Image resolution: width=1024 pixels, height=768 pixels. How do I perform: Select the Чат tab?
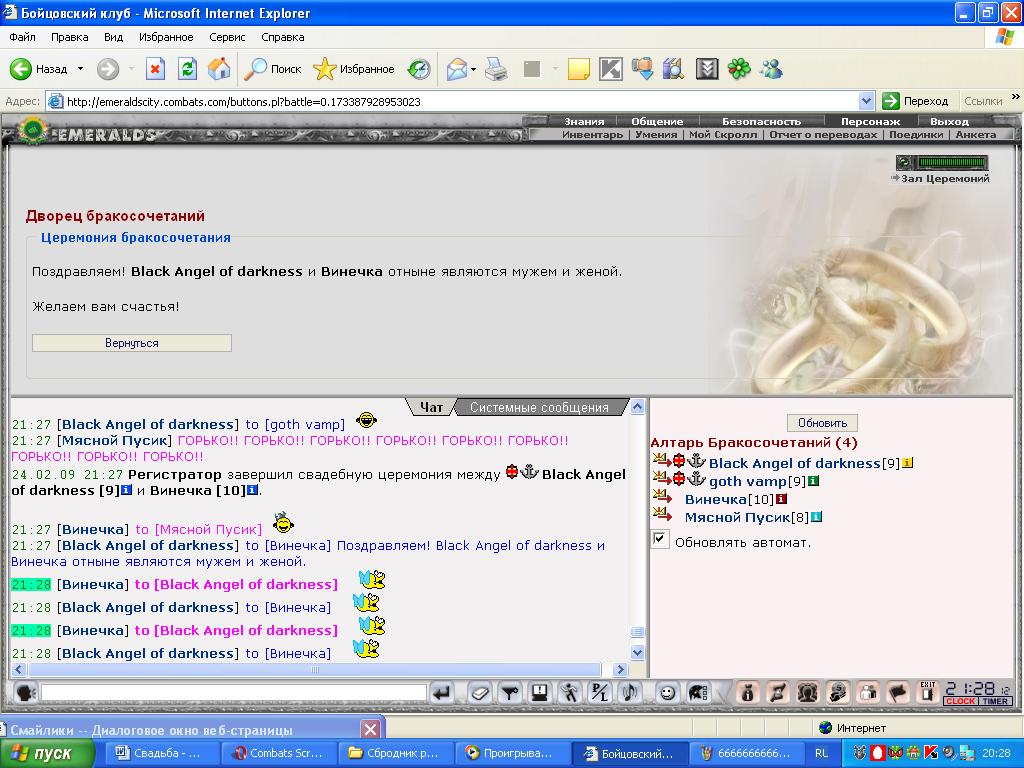431,408
